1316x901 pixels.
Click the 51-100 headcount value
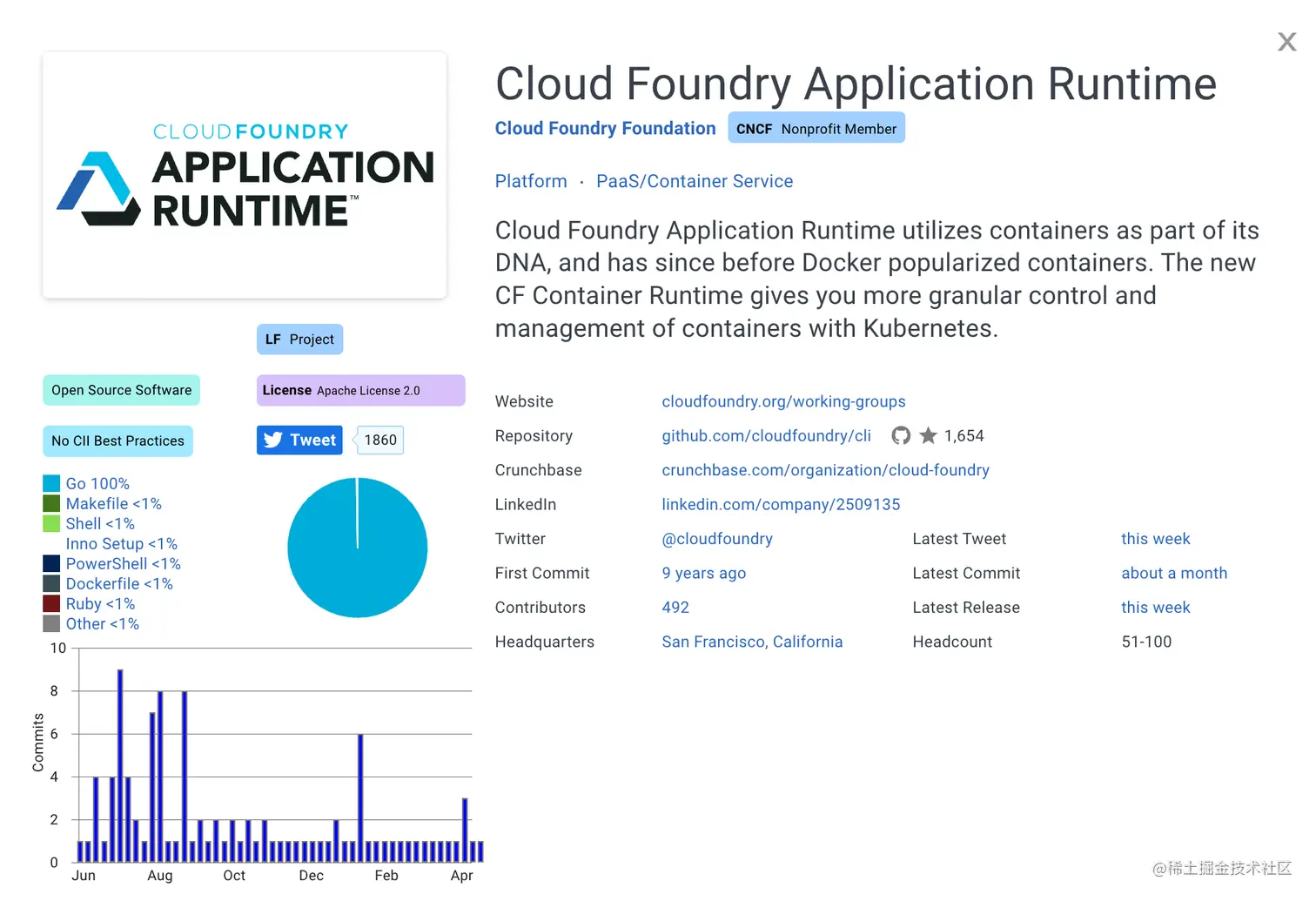point(1146,642)
